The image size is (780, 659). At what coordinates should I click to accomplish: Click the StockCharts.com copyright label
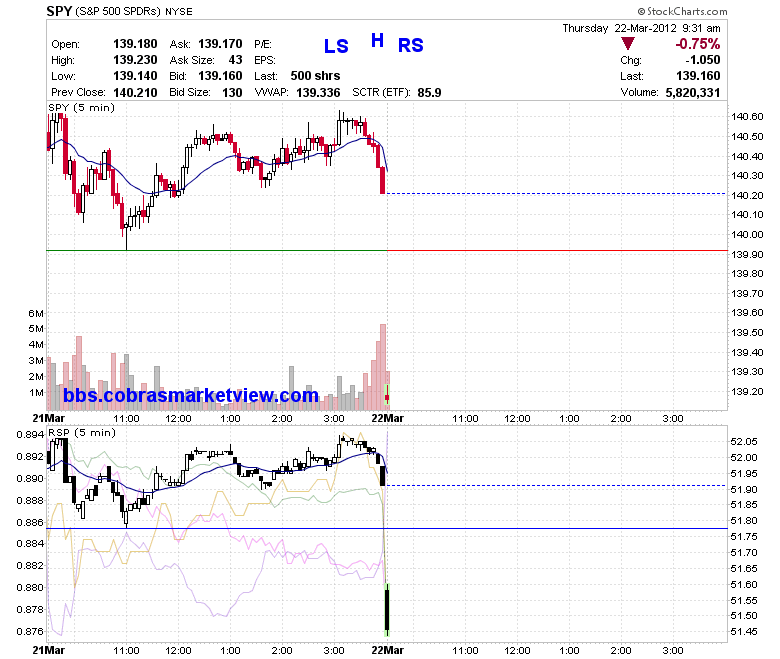[682, 11]
